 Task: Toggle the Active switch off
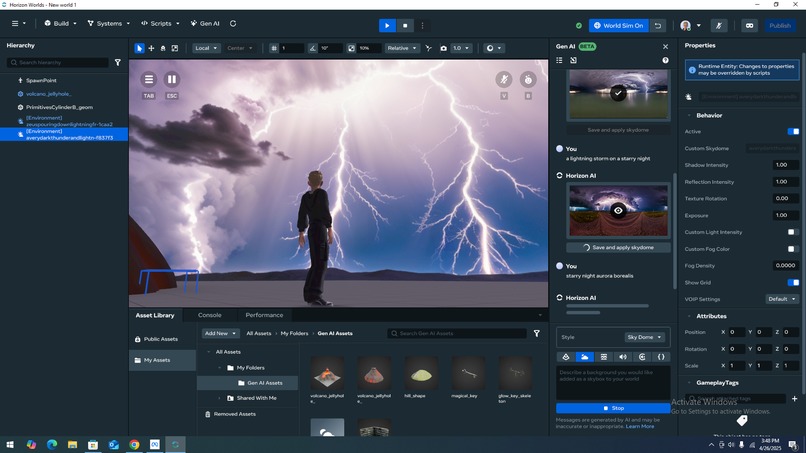(x=793, y=132)
